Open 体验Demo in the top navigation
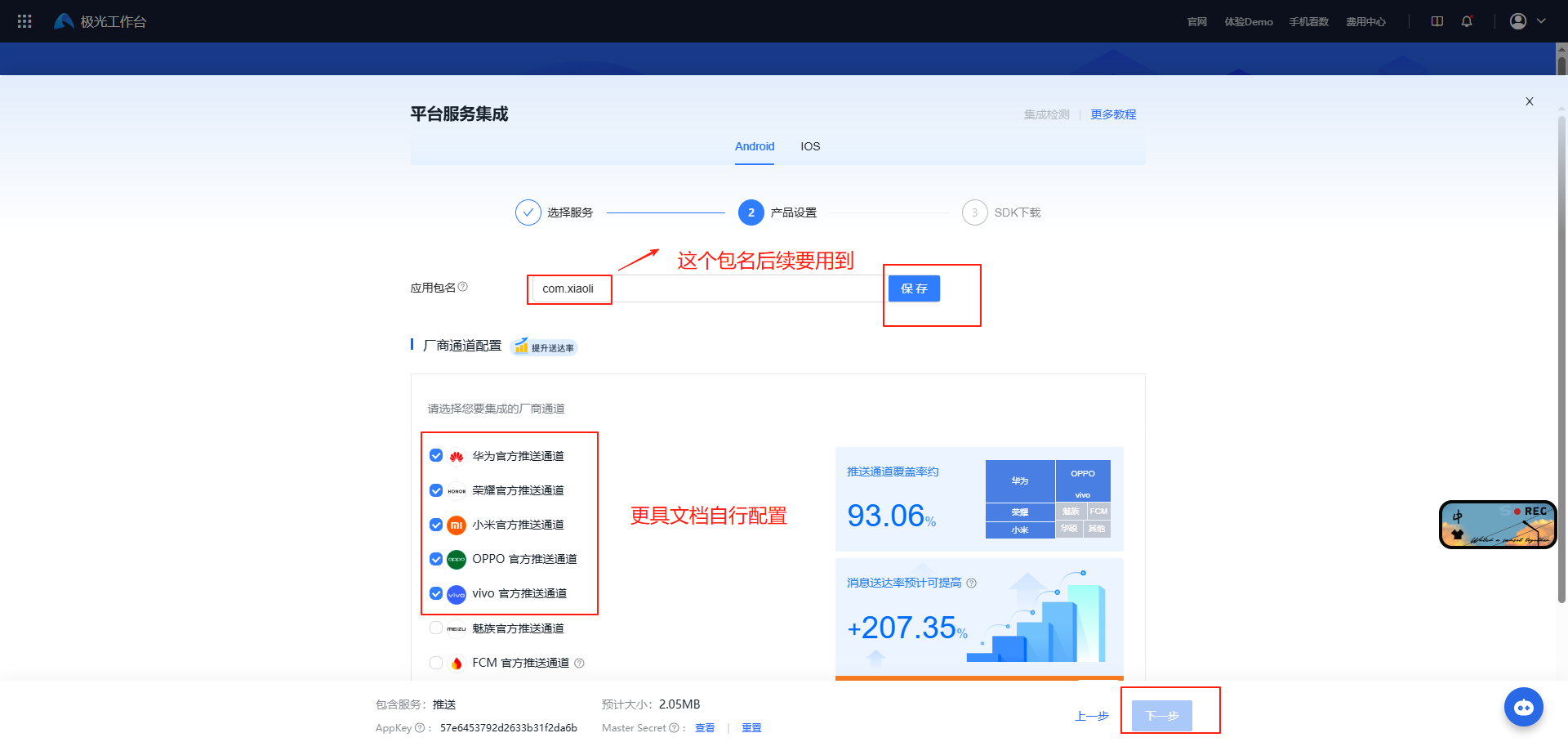Viewport: 1568px width, 751px height. click(1249, 22)
